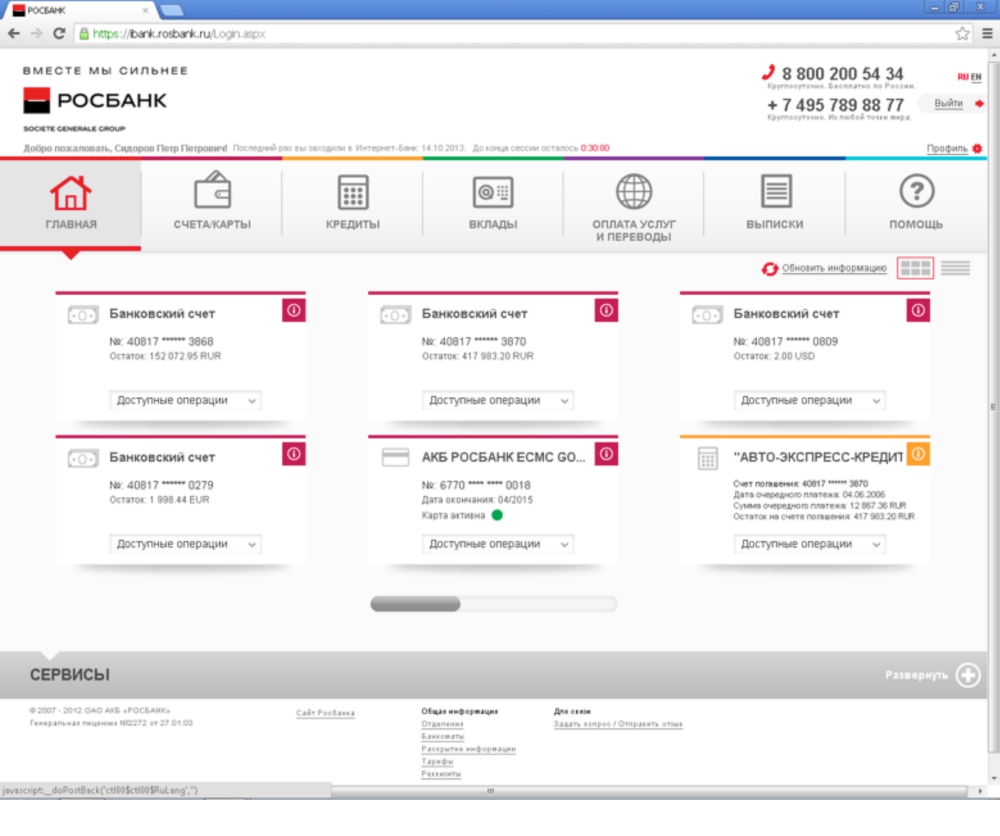The image size is (1000, 836).
Task: Open the Chrome menu icon
Action: [987, 34]
